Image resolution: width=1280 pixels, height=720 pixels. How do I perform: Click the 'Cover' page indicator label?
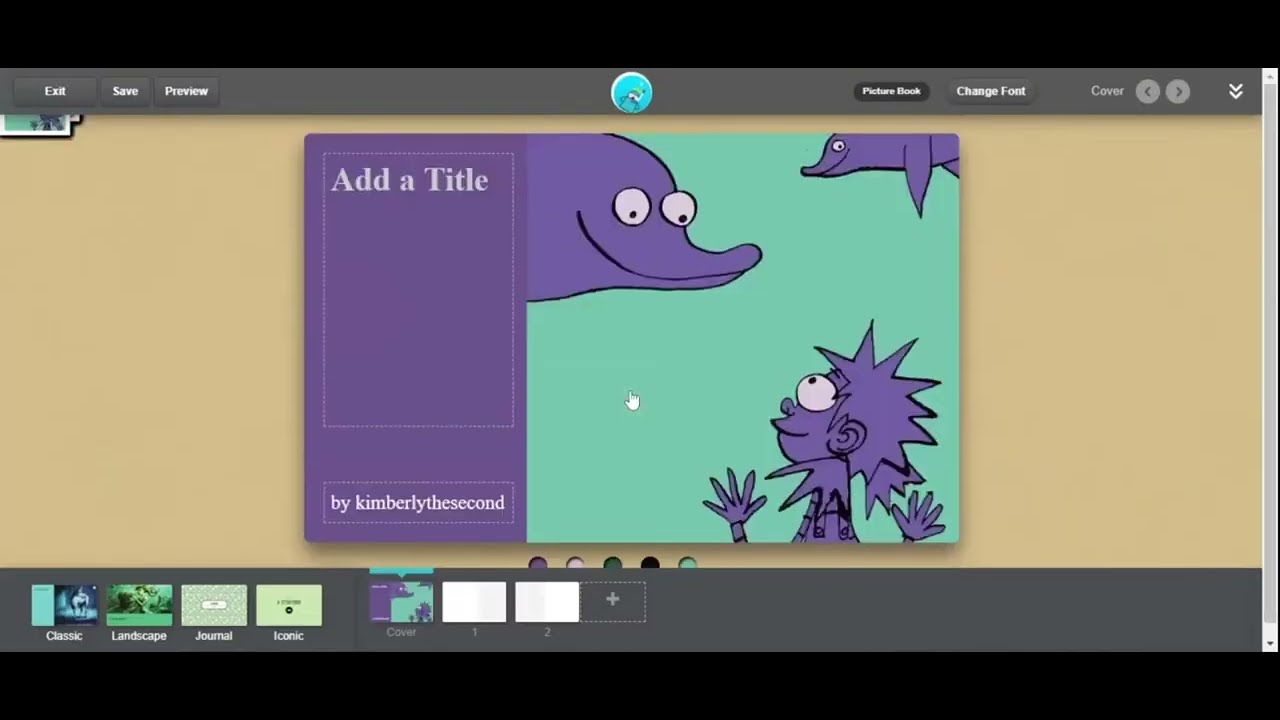point(1107,91)
